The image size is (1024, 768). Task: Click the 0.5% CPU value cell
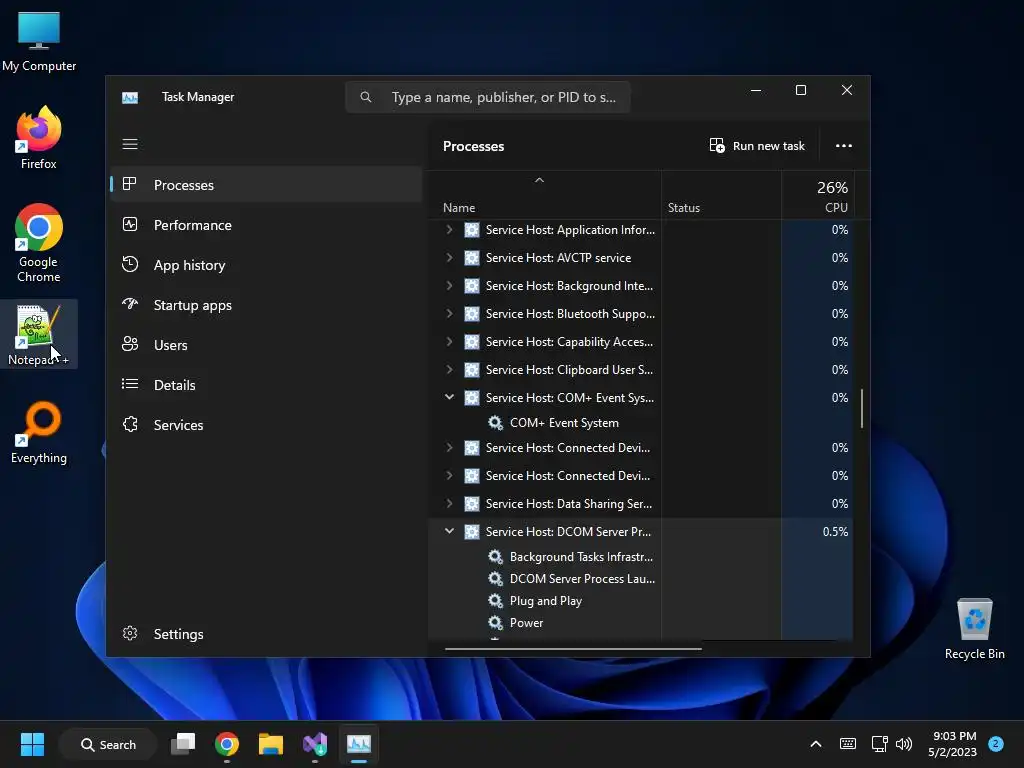coord(817,532)
